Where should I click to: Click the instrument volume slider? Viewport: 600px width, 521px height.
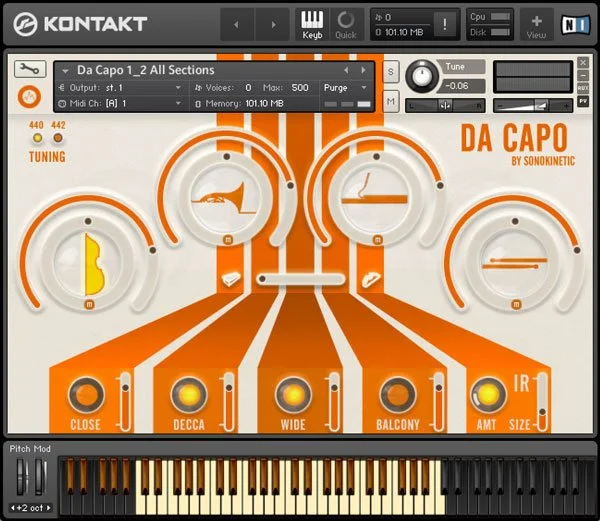(533, 106)
